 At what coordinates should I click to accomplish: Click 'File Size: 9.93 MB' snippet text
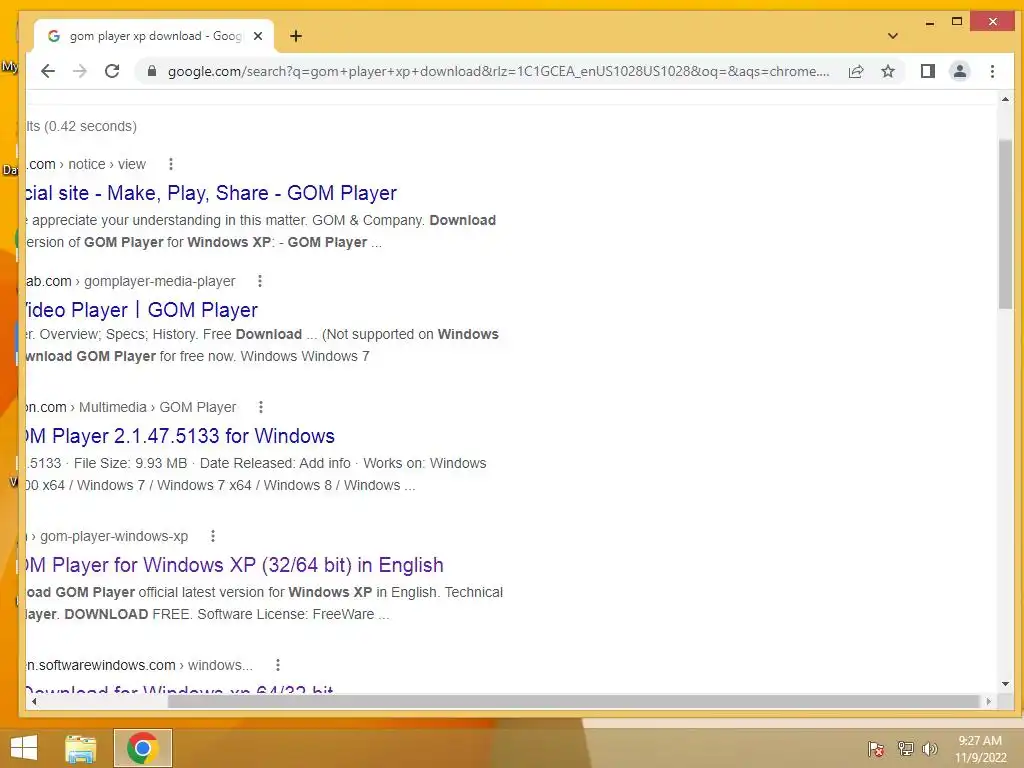[x=131, y=463]
